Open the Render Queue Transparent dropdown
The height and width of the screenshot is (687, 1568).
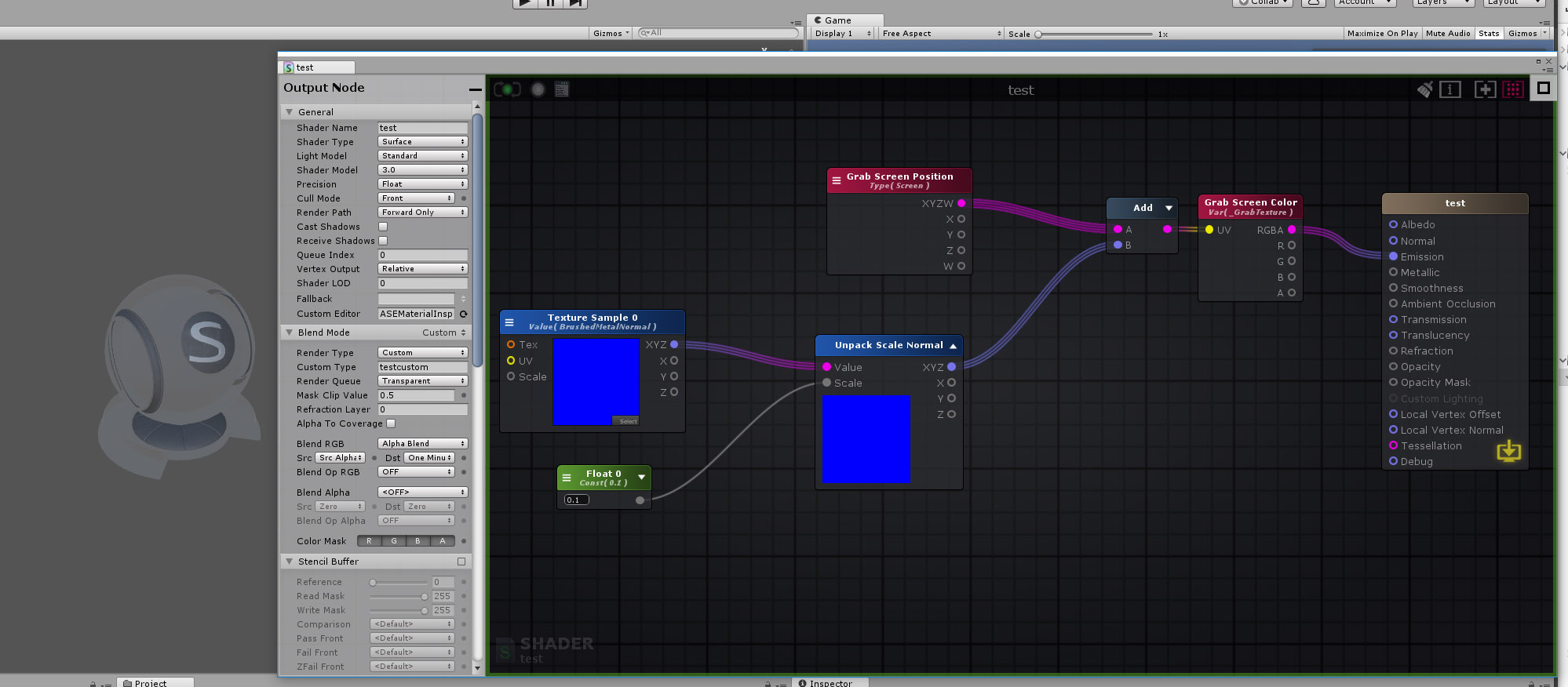click(x=423, y=381)
